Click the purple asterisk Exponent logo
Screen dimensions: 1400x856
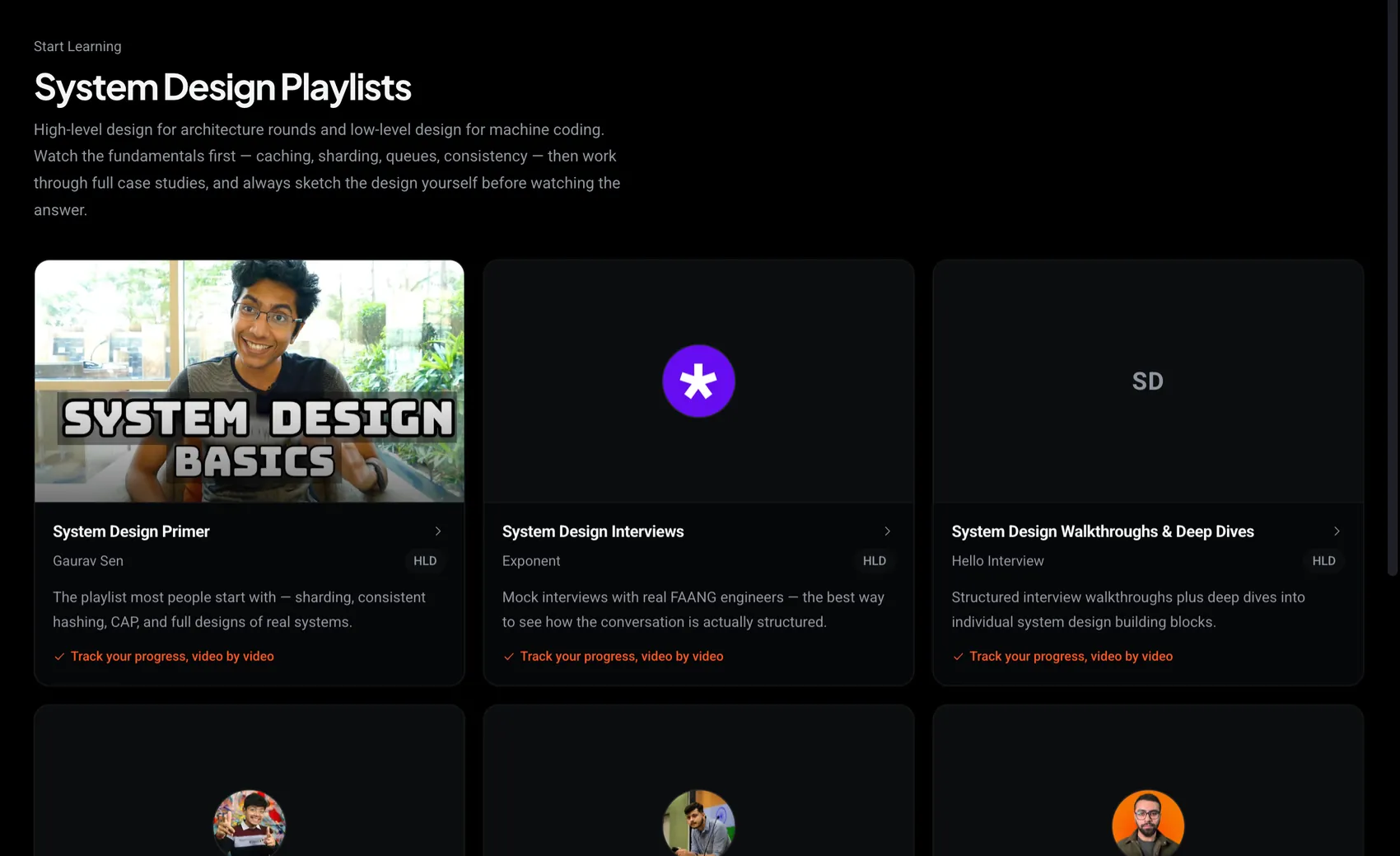click(x=698, y=381)
